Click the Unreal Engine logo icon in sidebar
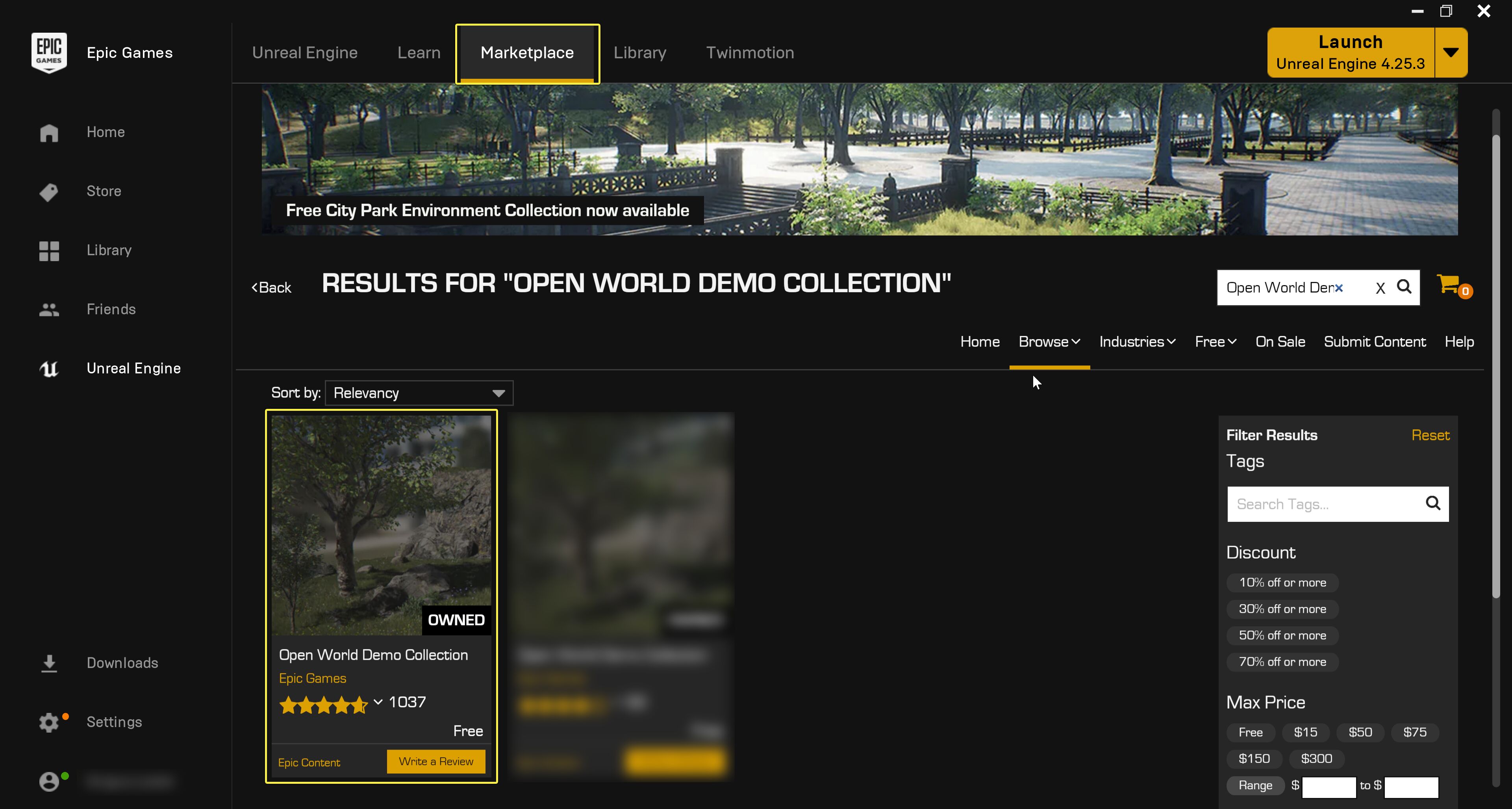Screen dimensions: 1512x809 pyautogui.click(x=49, y=369)
